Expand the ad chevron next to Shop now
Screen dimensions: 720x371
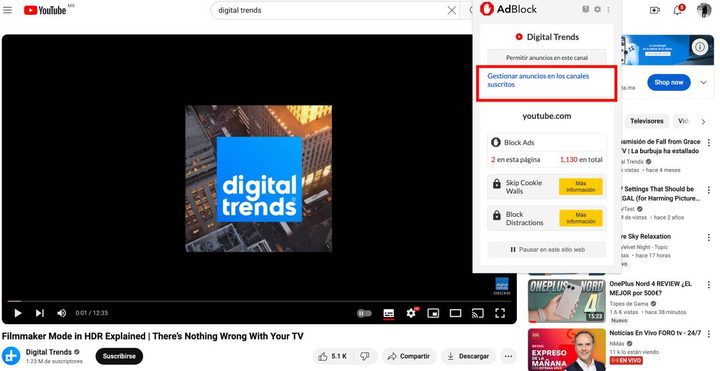[703, 83]
